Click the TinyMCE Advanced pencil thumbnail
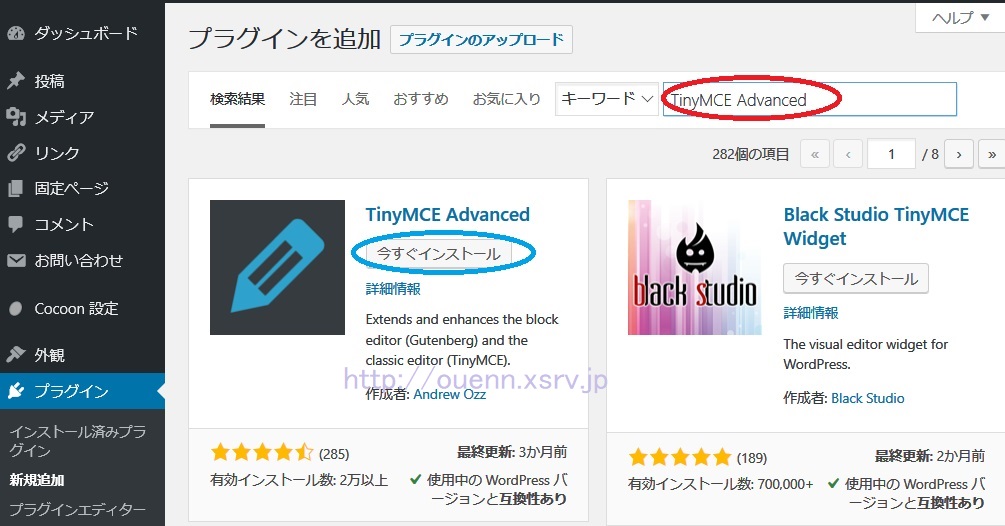 (277, 267)
